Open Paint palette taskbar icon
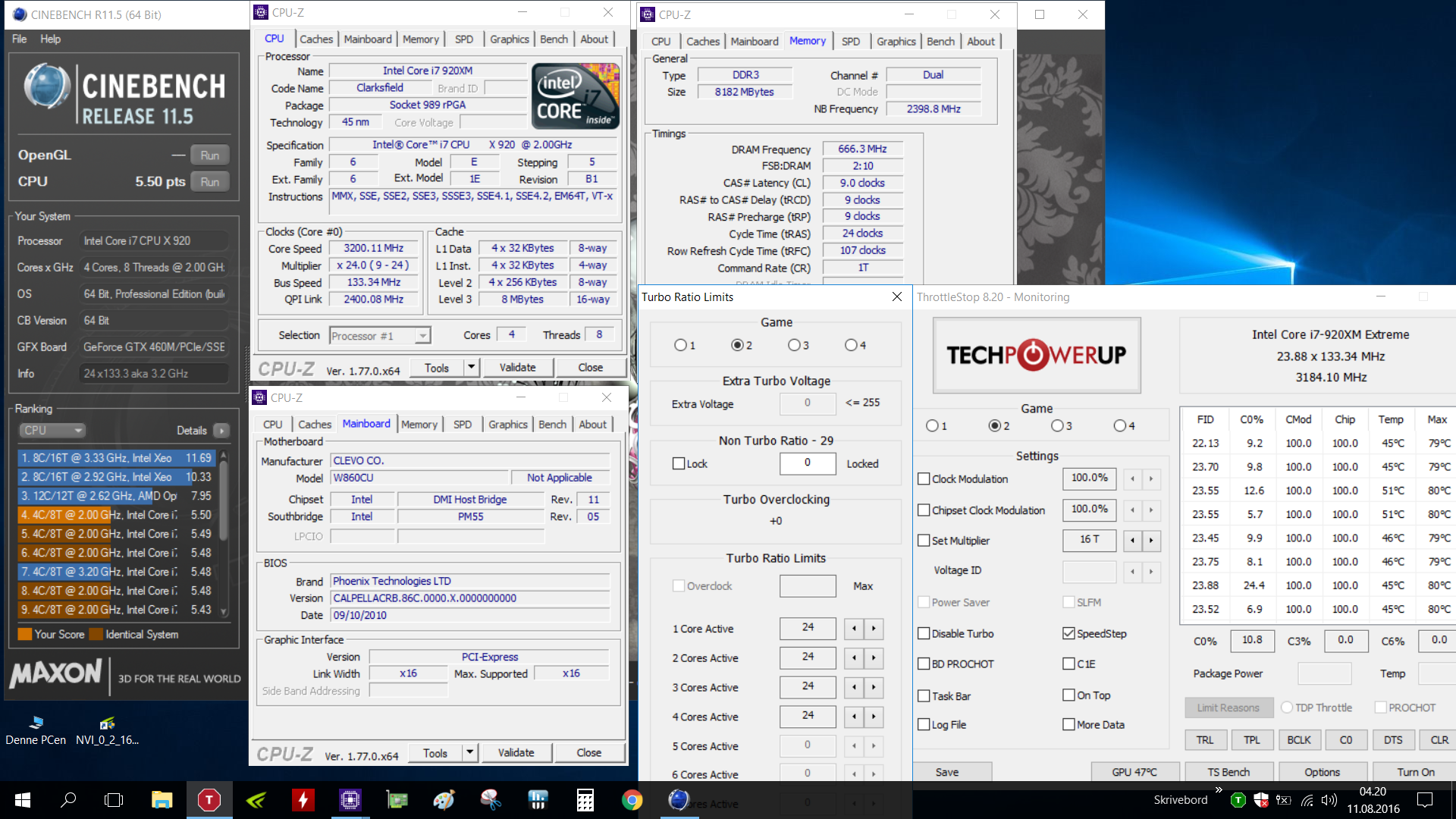 [444, 800]
